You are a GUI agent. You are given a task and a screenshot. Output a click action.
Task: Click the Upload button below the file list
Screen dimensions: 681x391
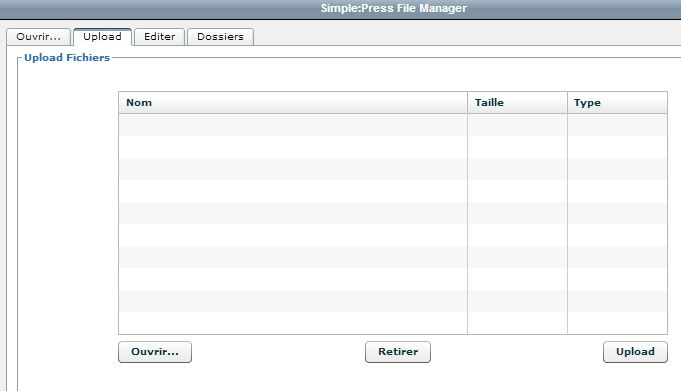[x=635, y=352]
